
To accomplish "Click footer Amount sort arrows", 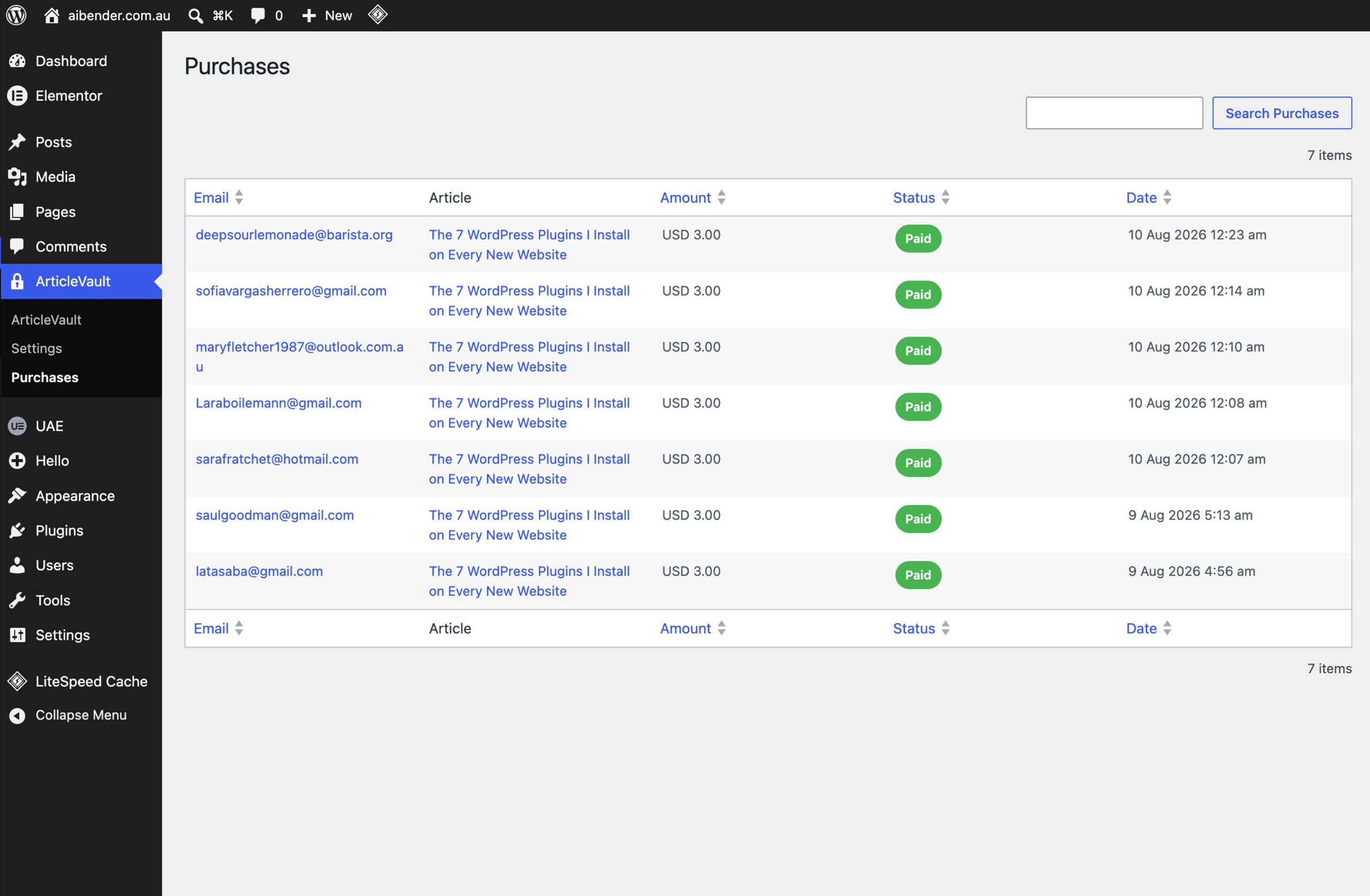I will (x=721, y=628).
